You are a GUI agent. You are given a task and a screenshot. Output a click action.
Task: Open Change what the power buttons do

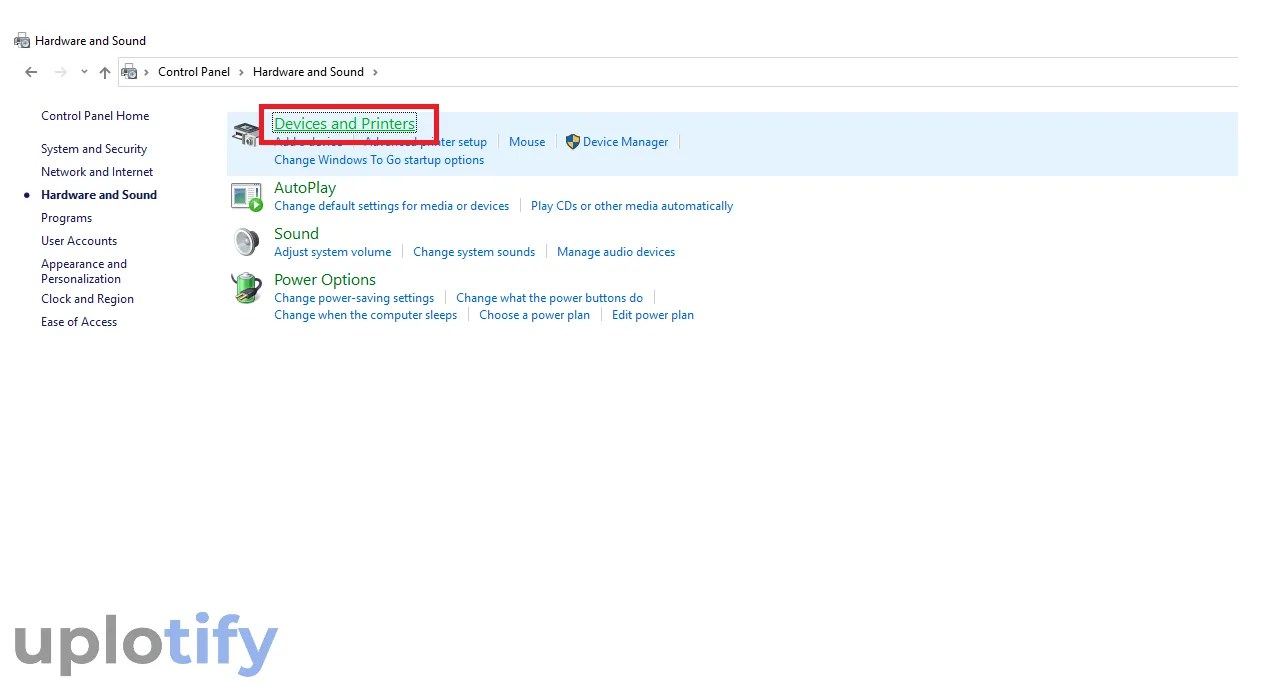click(x=549, y=298)
